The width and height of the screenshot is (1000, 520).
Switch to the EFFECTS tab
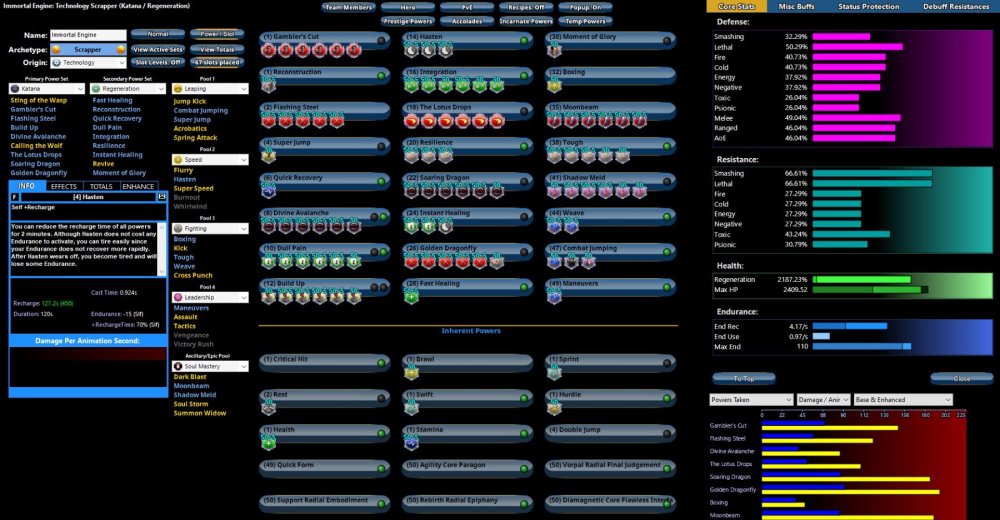[x=64, y=186]
